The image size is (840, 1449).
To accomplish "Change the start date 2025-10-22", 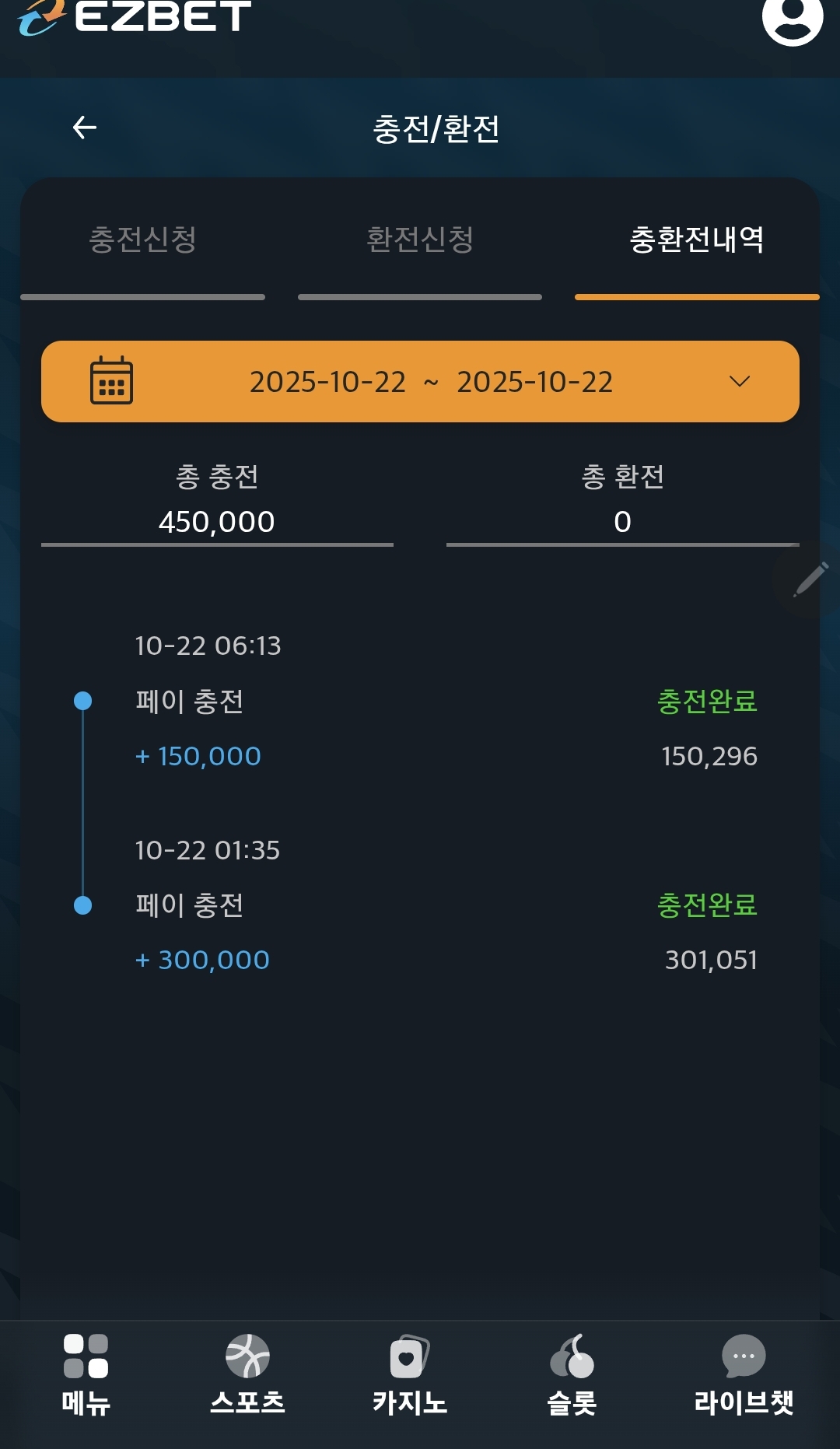I will [x=327, y=382].
